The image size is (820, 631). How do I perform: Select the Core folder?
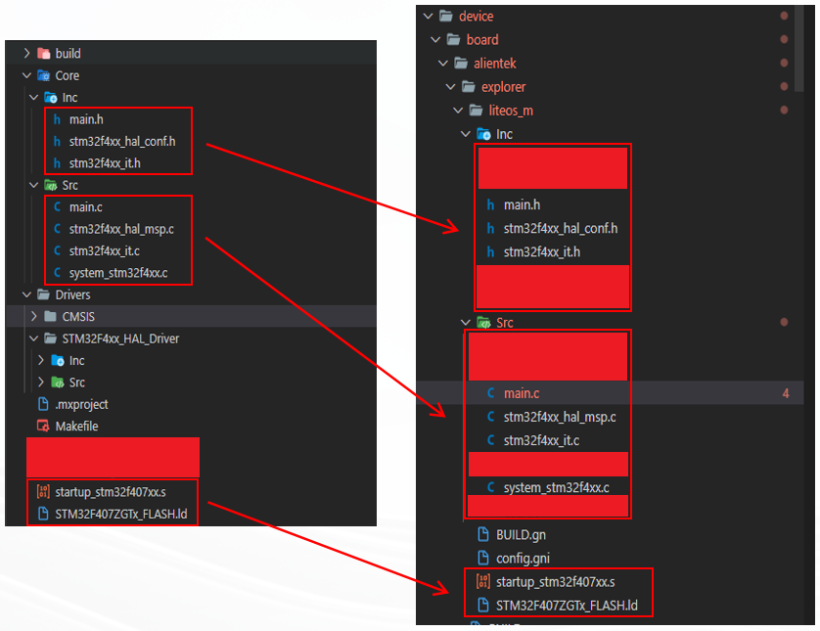(67, 76)
